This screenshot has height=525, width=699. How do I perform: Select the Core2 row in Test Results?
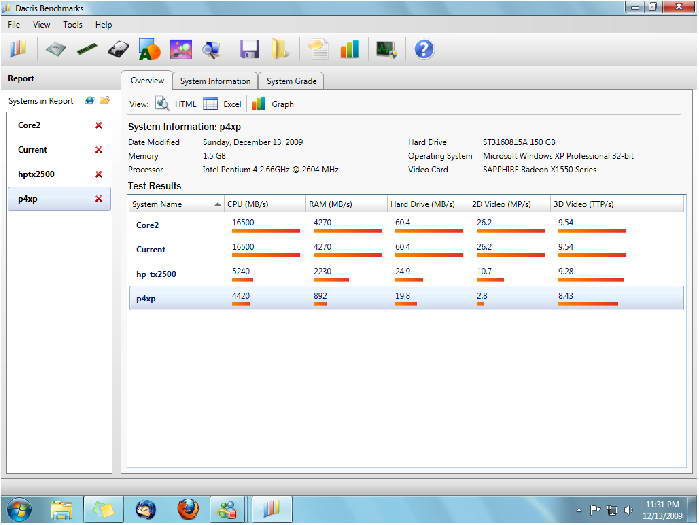[x=406, y=225]
